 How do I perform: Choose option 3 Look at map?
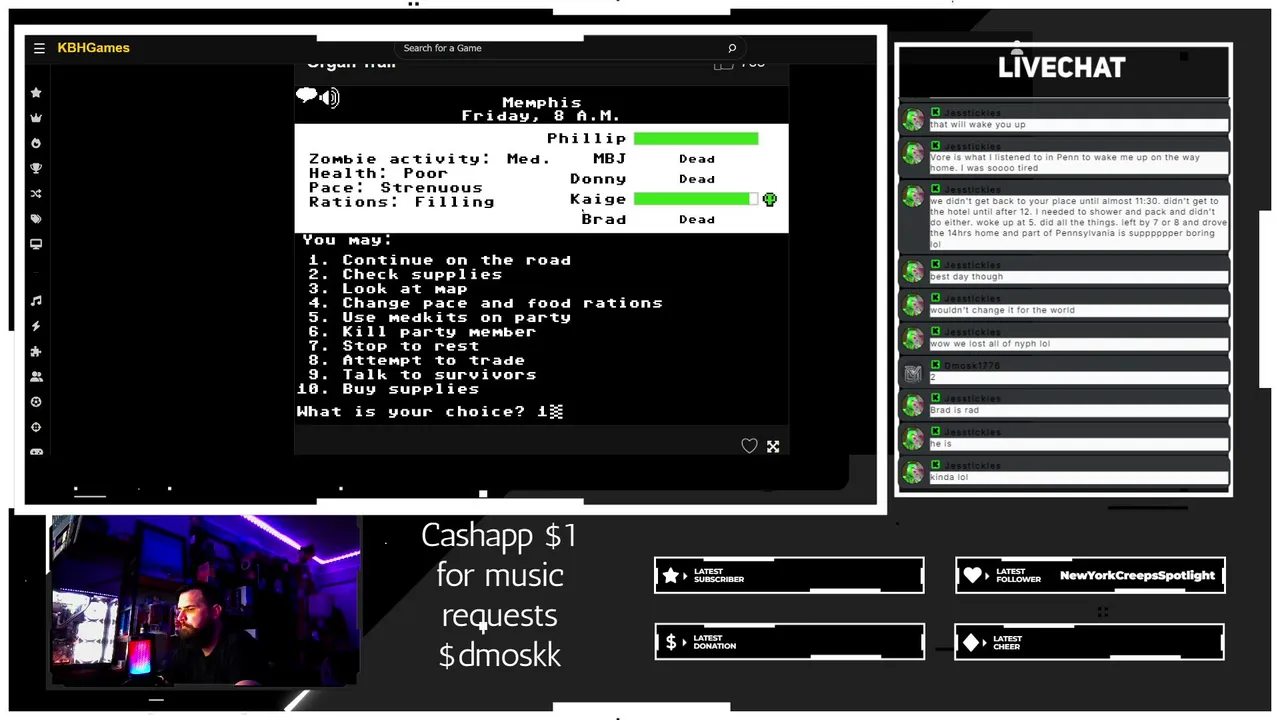click(388, 288)
